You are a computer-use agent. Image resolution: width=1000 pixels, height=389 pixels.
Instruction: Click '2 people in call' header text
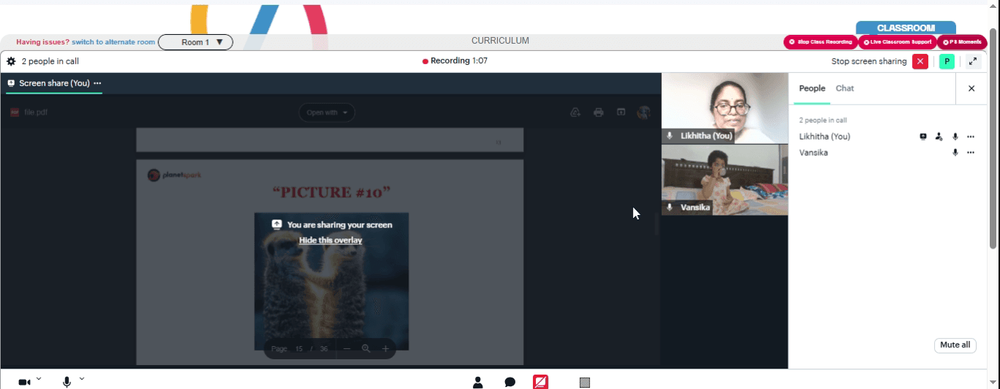(50, 61)
